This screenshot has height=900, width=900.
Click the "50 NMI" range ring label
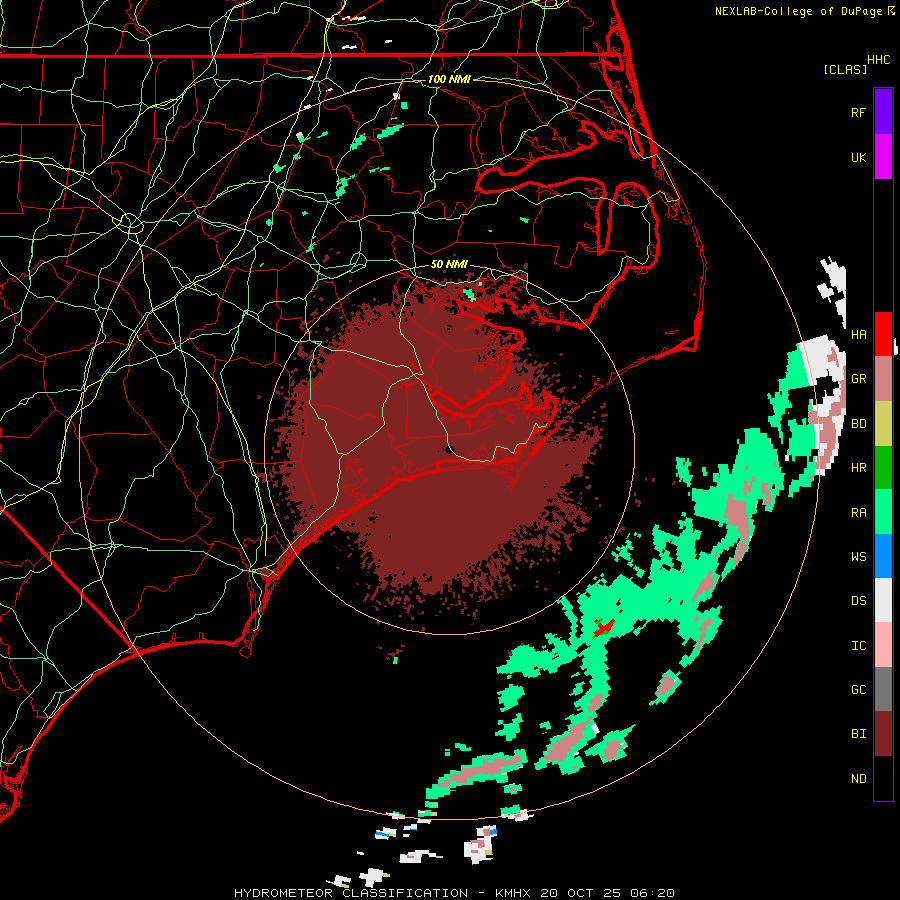449,264
